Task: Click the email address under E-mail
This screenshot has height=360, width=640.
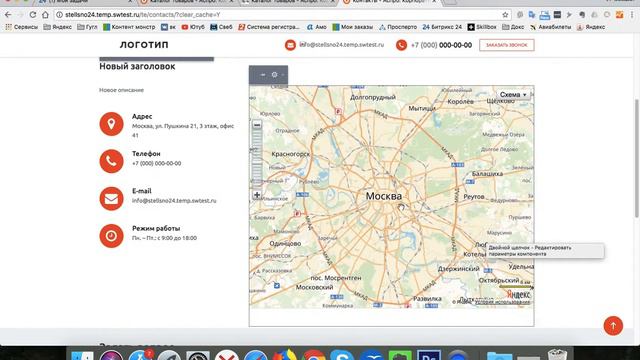Action: pyautogui.click(x=174, y=200)
